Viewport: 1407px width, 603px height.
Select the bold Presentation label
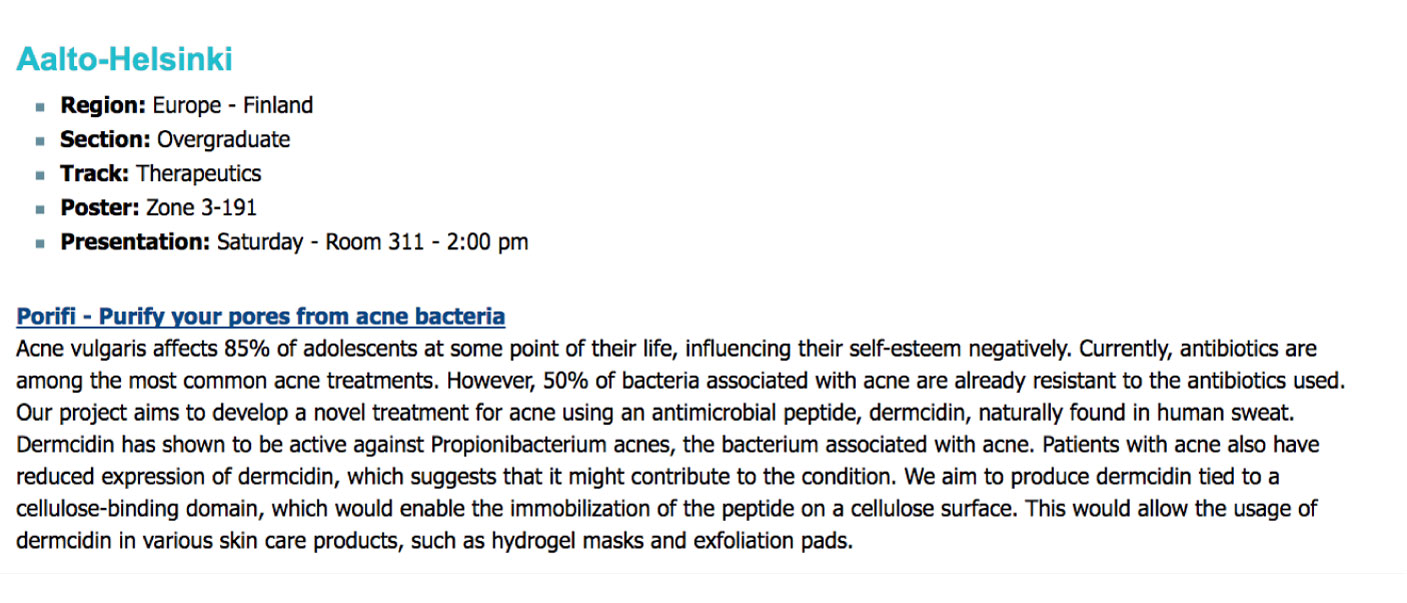click(x=136, y=242)
